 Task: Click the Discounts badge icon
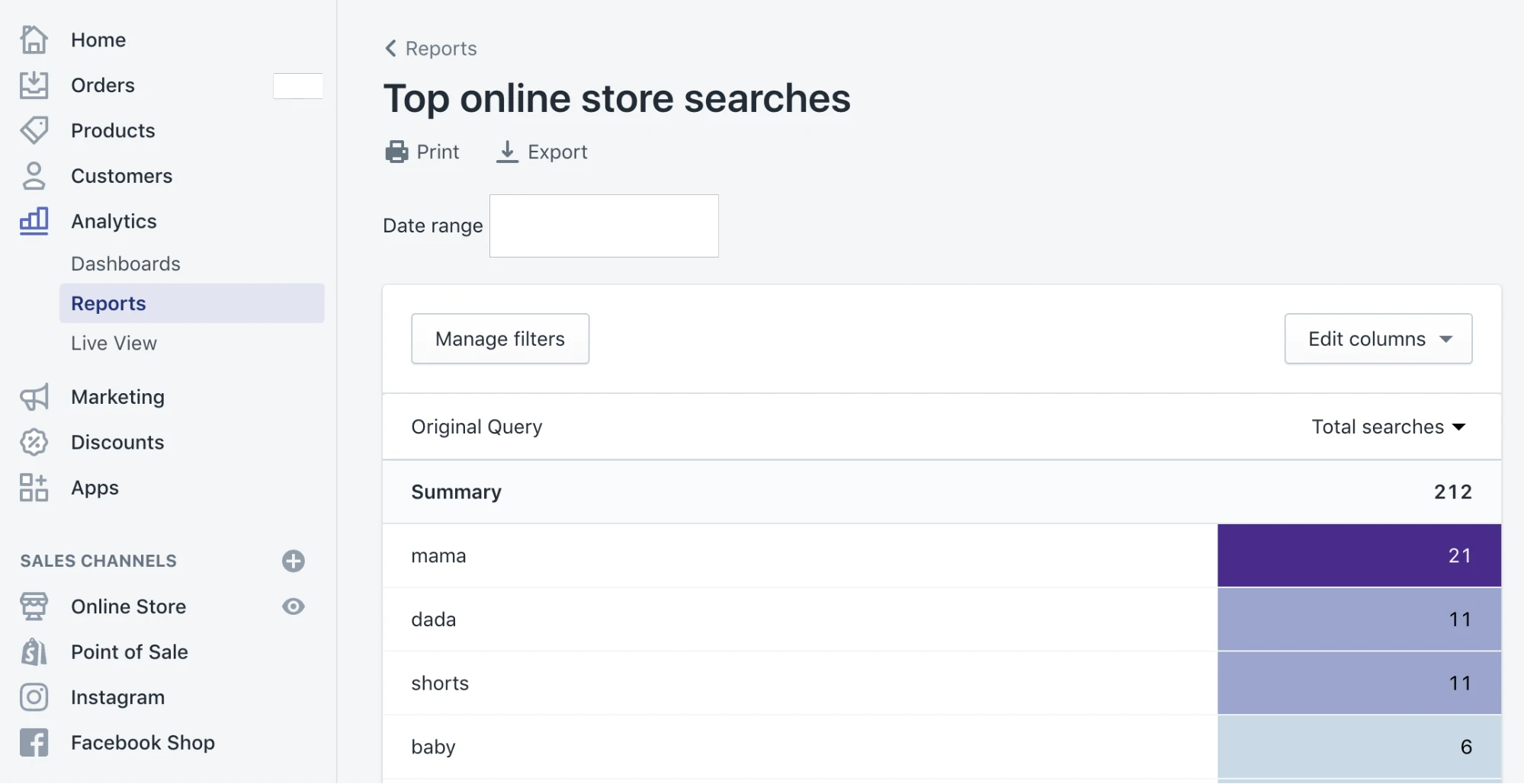34,443
